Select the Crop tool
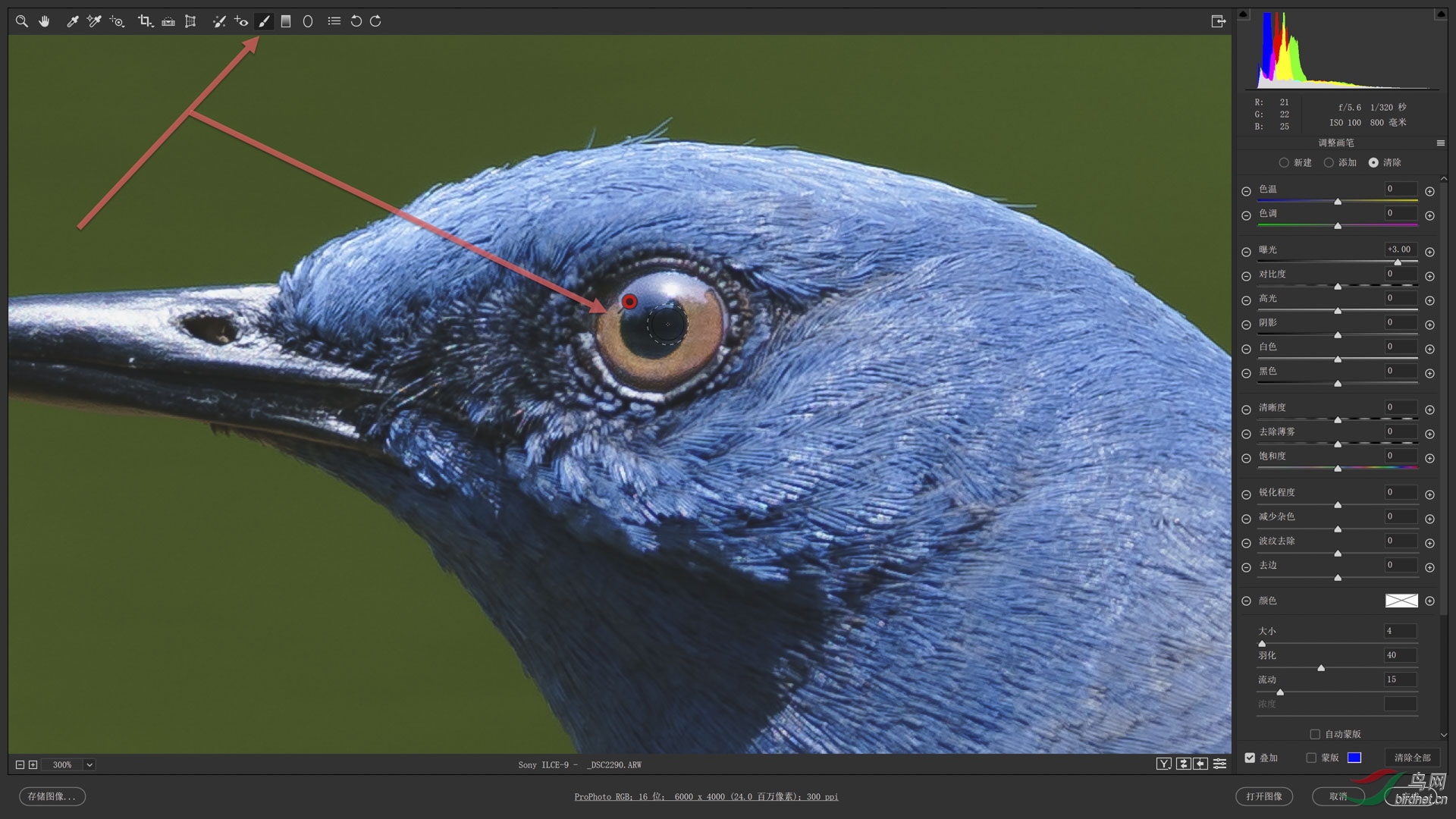This screenshot has width=1456, height=819. (144, 21)
